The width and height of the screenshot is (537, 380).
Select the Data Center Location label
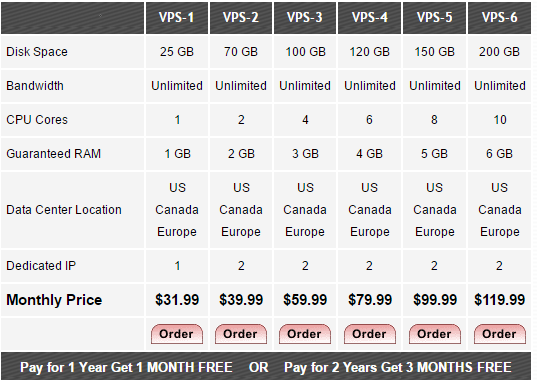point(64,210)
